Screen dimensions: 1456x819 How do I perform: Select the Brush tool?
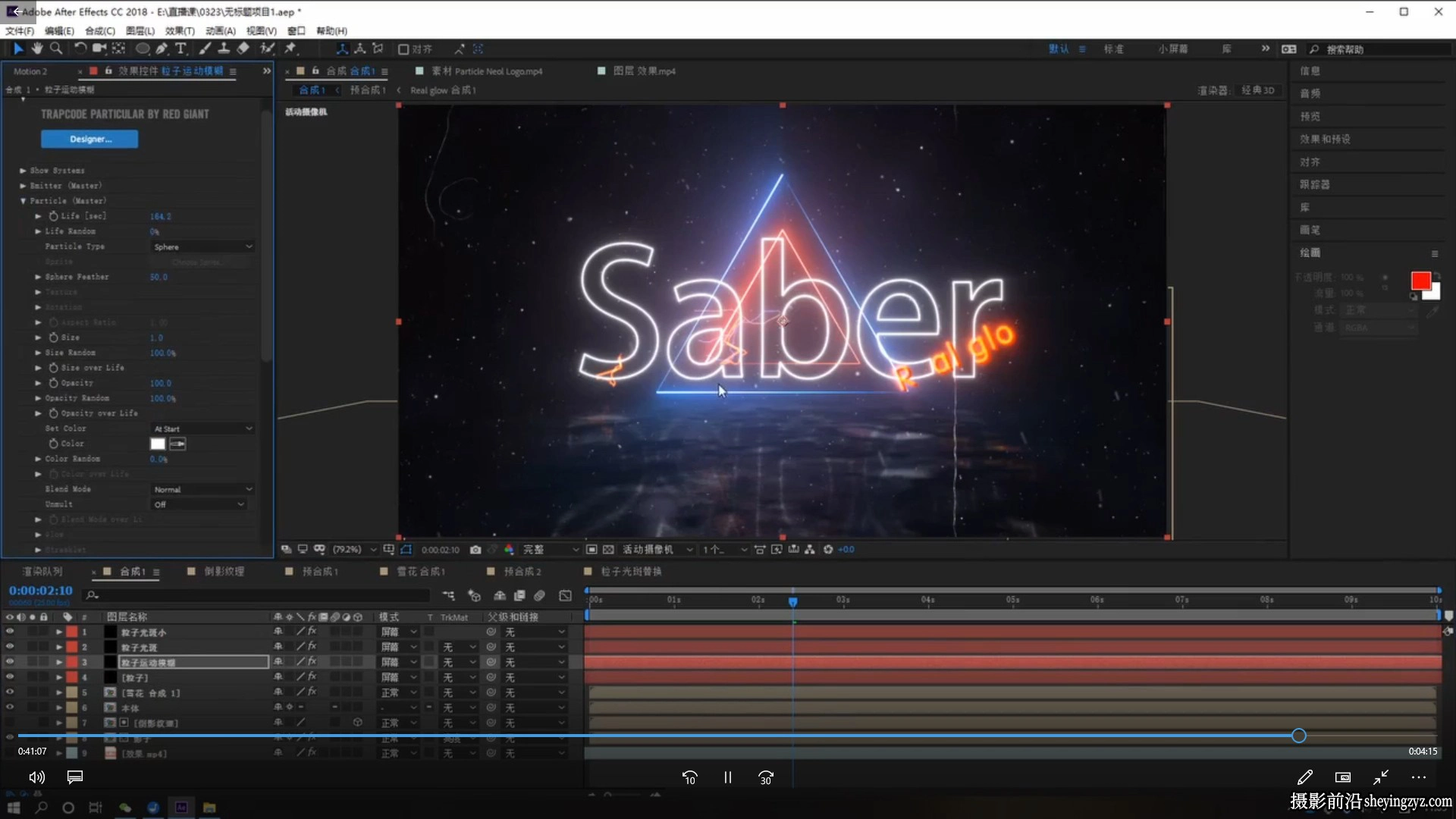tap(205, 49)
